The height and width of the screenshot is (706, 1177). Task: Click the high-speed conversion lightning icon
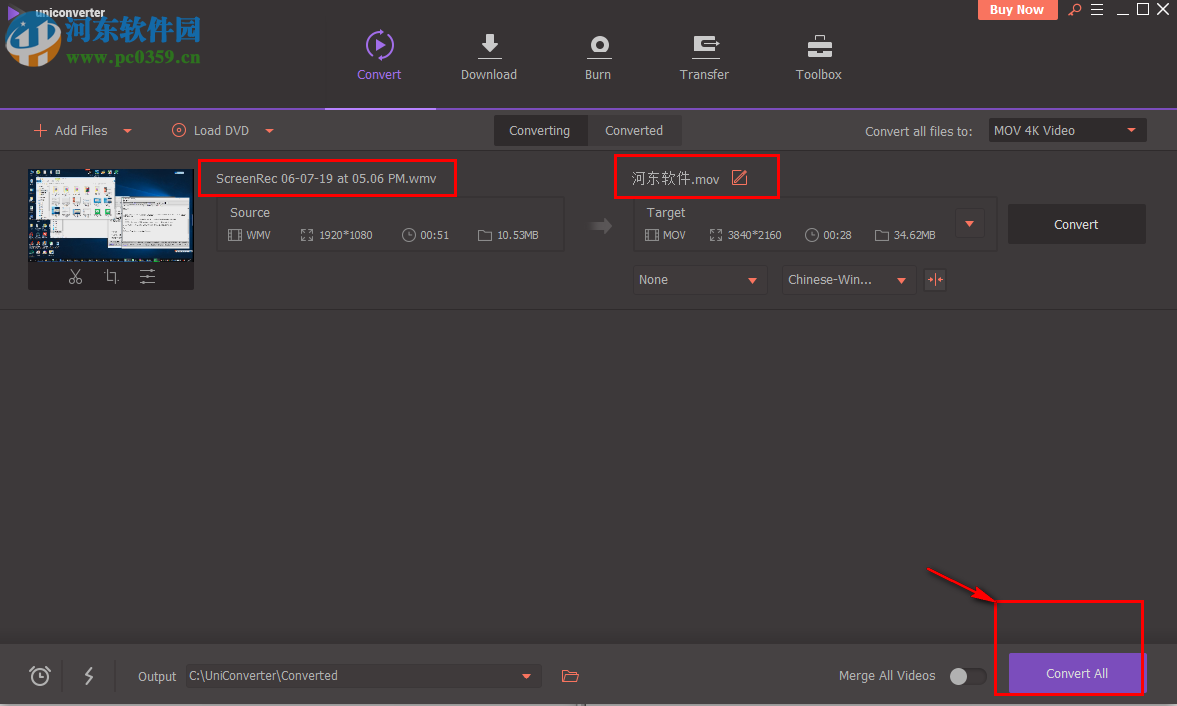coord(88,676)
